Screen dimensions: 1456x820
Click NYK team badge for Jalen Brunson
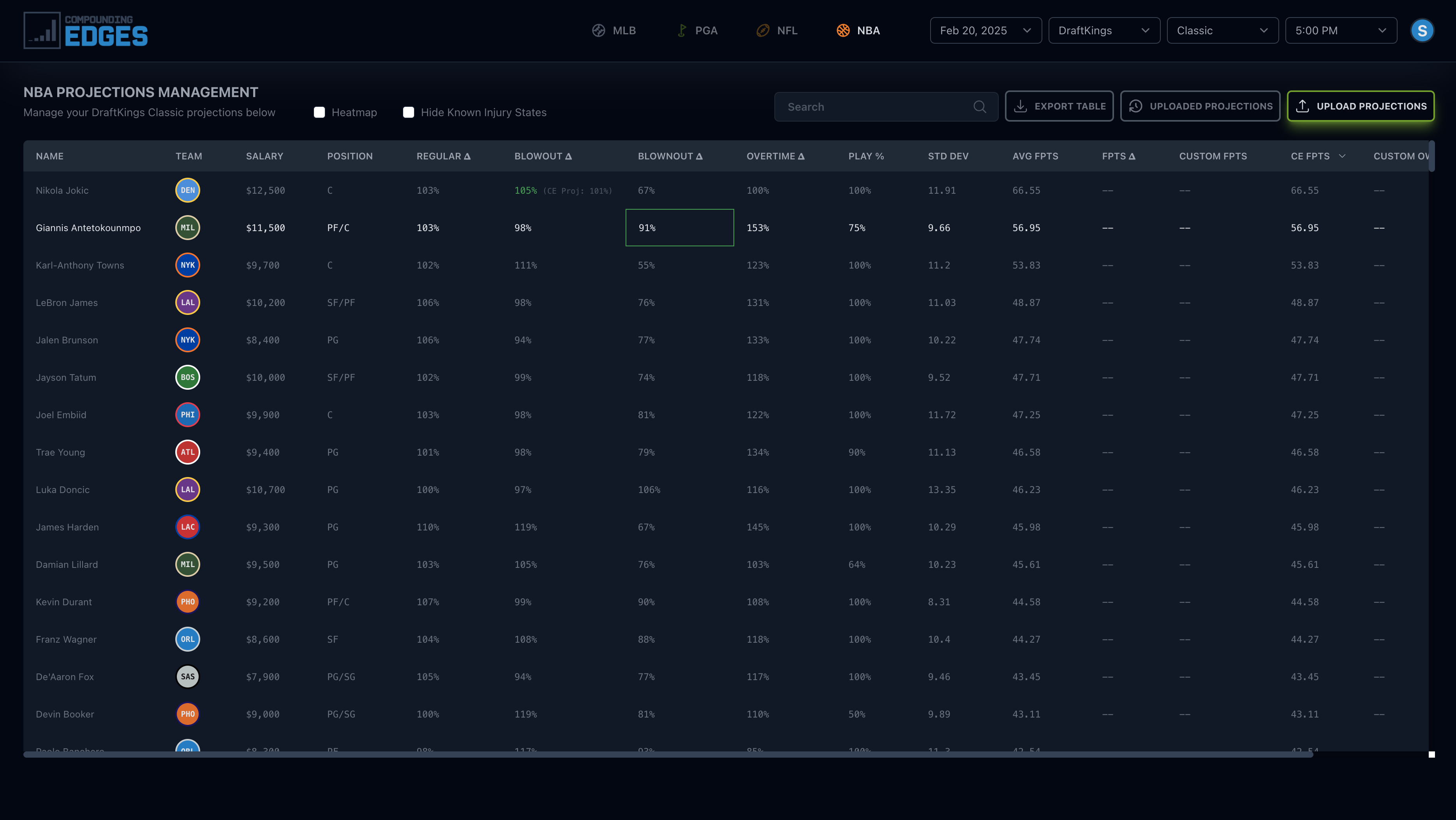tap(188, 340)
